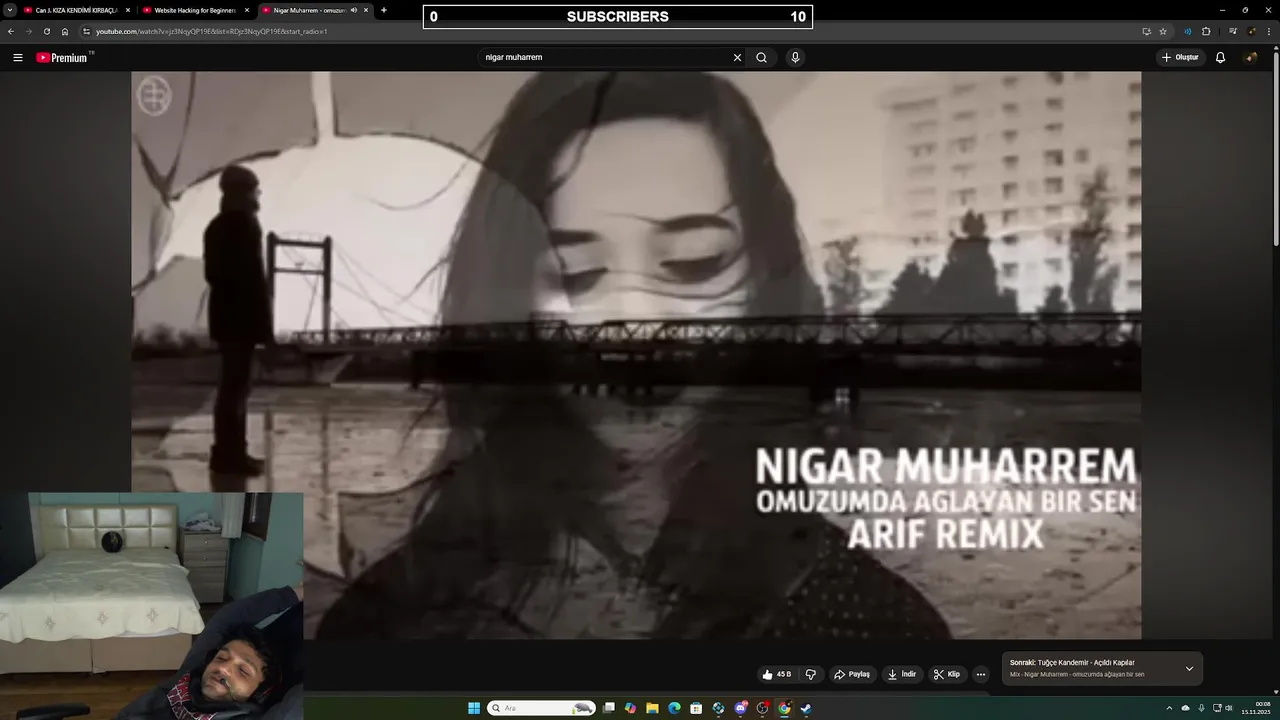Open Microsoft Store from taskbar
The image size is (1280, 720).
tap(696, 708)
